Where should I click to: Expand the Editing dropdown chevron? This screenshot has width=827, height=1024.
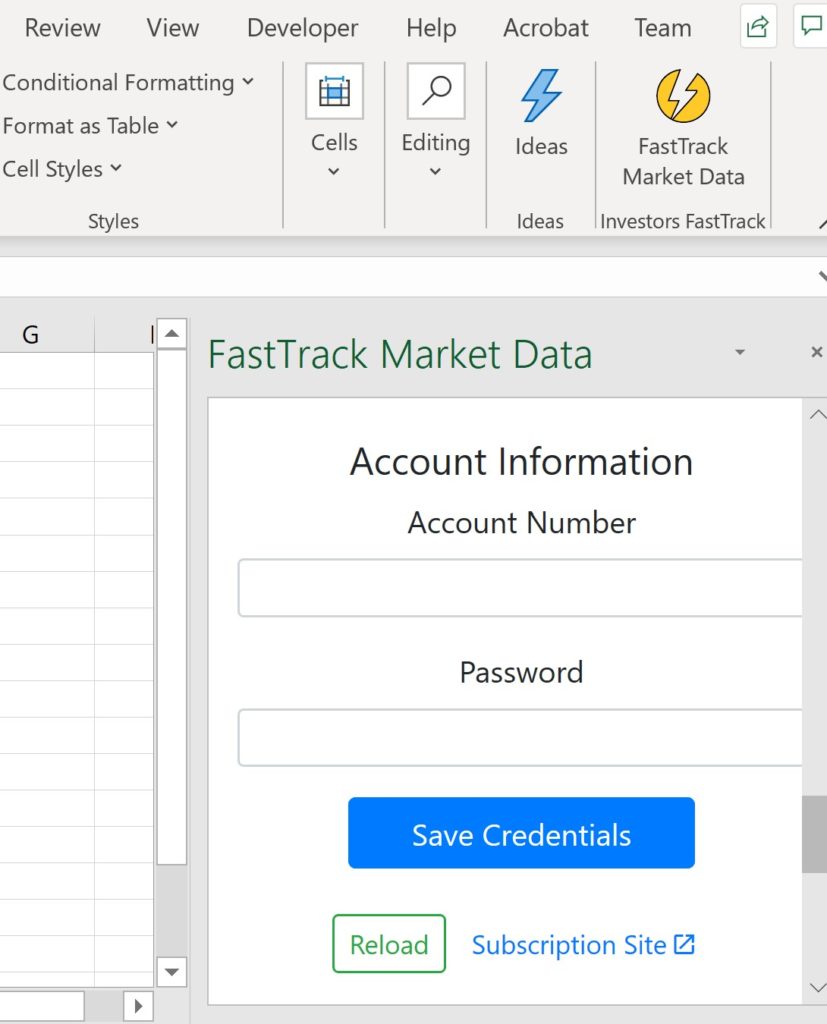(435, 172)
